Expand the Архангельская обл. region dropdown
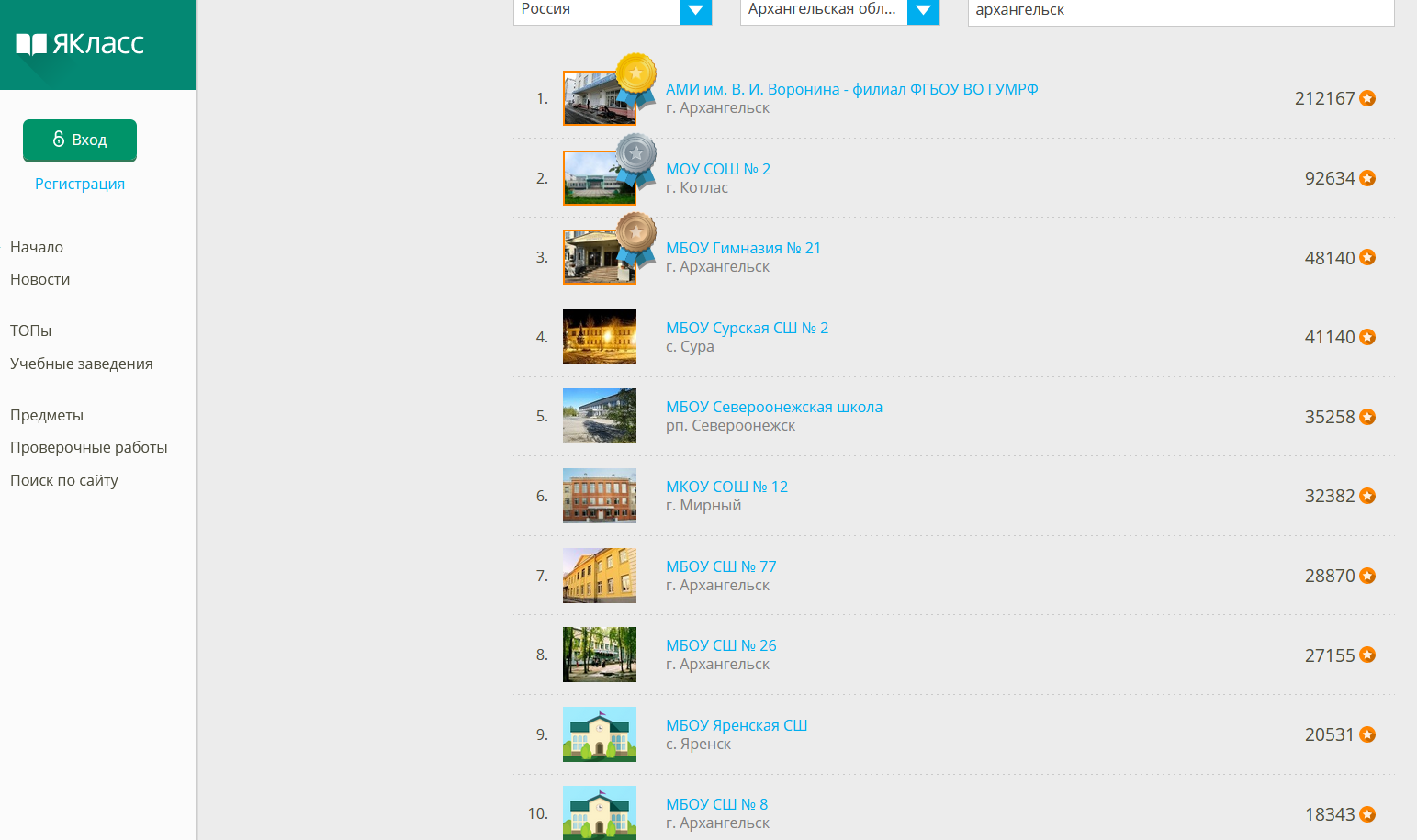Image resolution: width=1417 pixels, height=840 pixels. coord(923,11)
